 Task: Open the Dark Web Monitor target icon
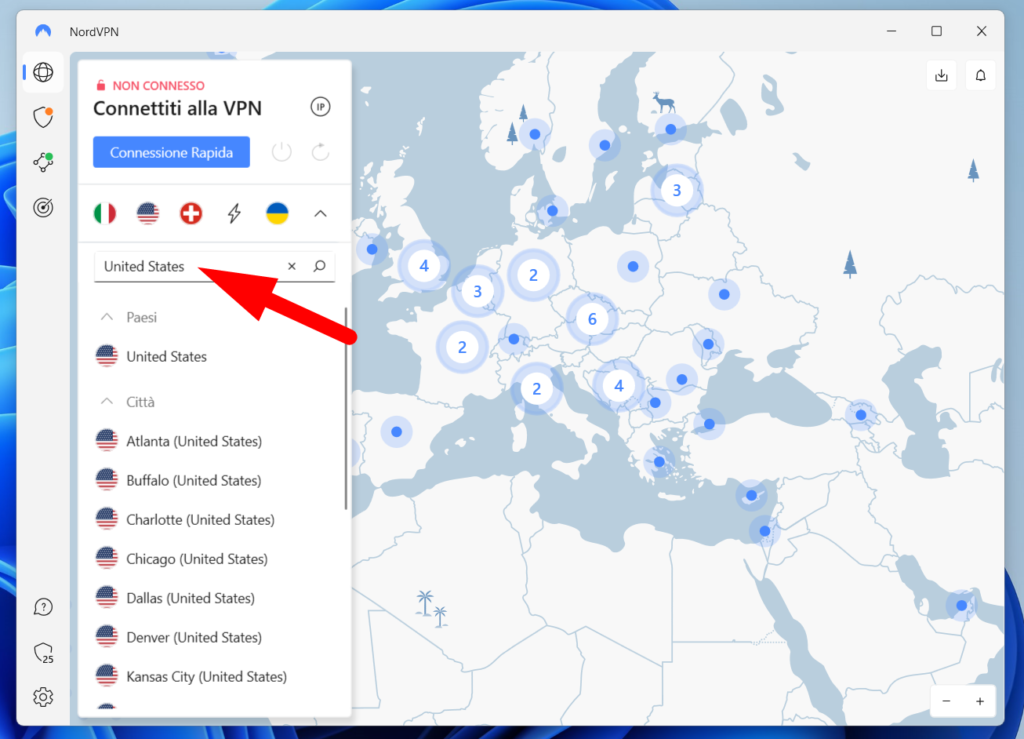coord(43,208)
